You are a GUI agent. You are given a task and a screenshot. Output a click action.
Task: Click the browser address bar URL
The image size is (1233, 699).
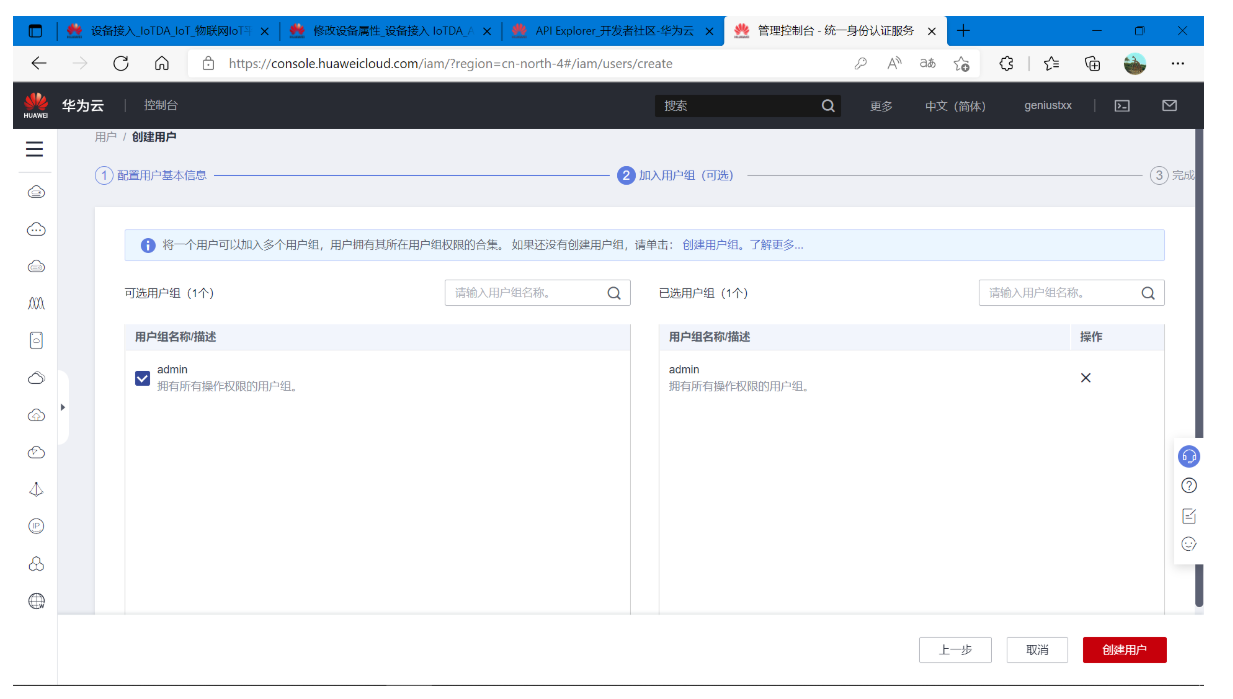coord(450,63)
